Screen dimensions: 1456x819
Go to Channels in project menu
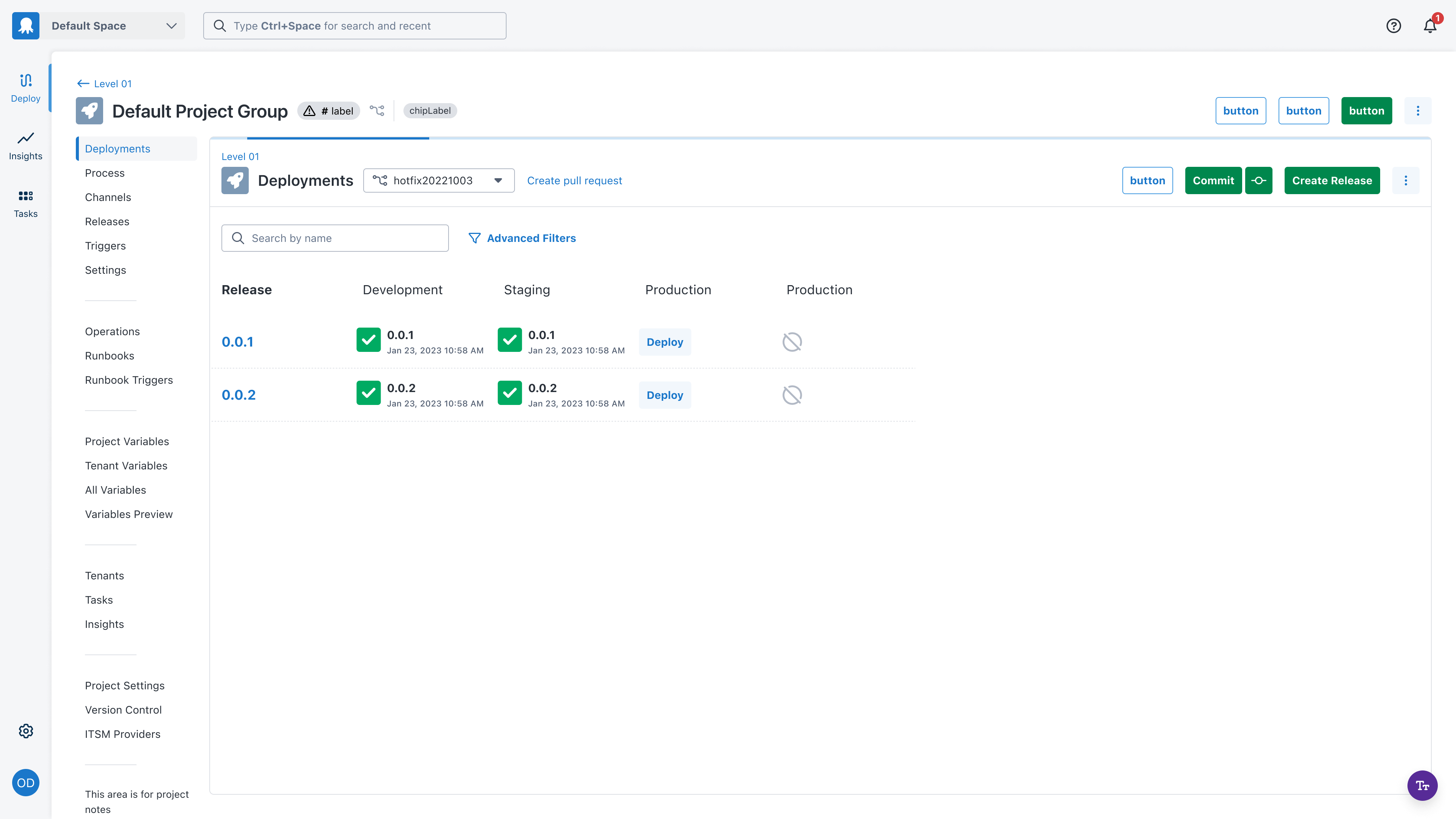tap(108, 197)
